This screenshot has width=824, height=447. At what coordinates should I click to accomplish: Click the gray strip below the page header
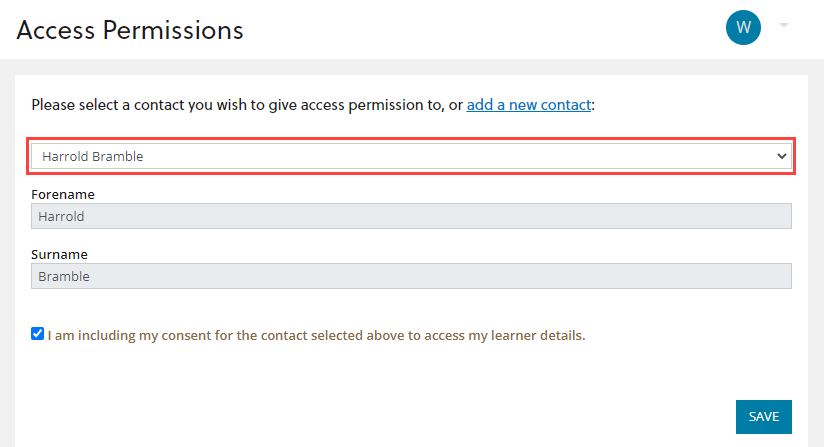412,67
